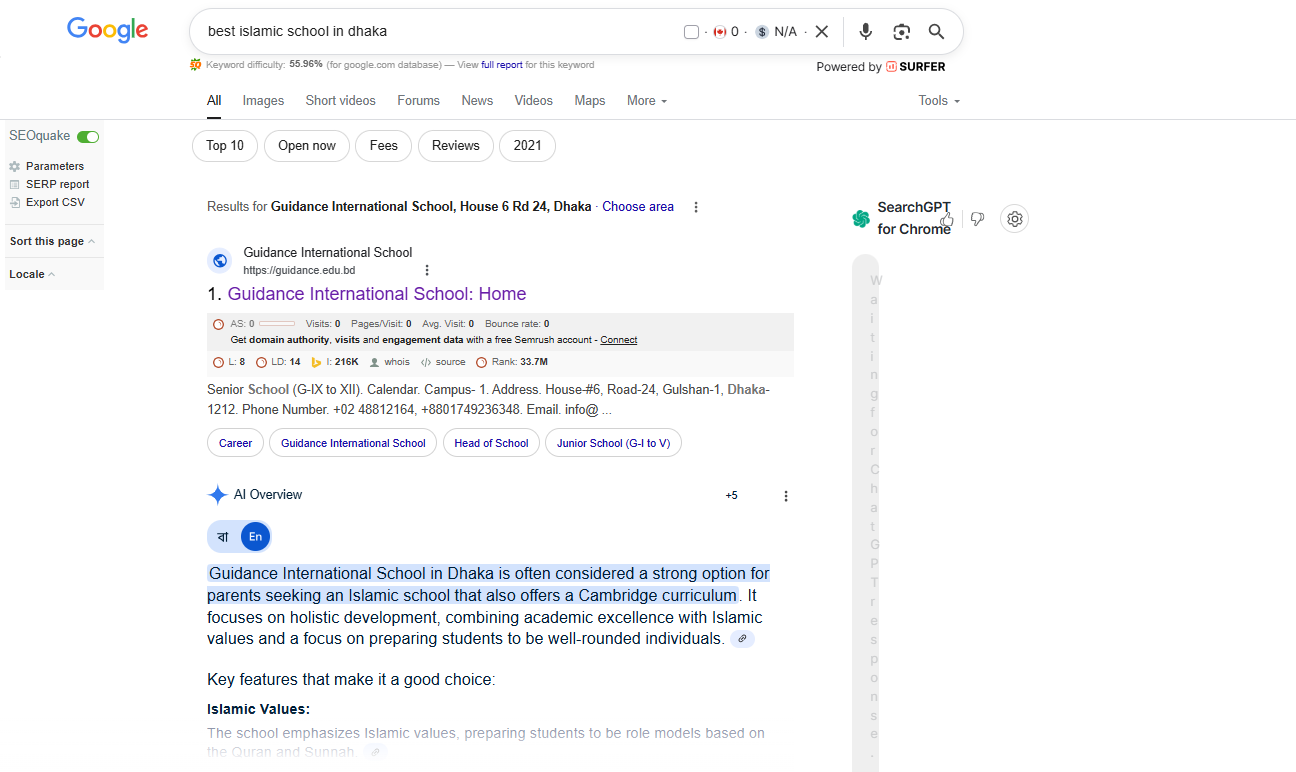
Task: Clear the search box with X
Action: coord(822,32)
